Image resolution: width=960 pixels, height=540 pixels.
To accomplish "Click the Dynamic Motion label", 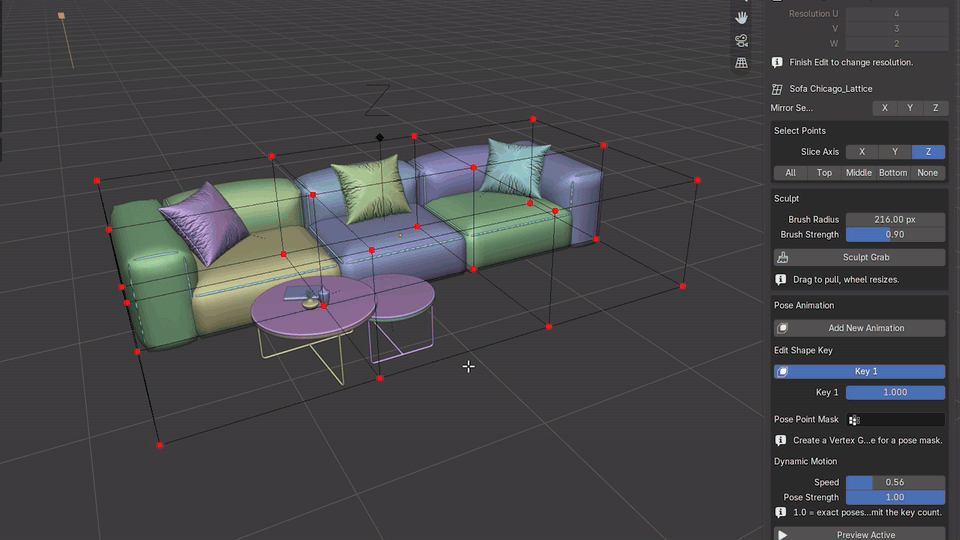I will tap(805, 462).
